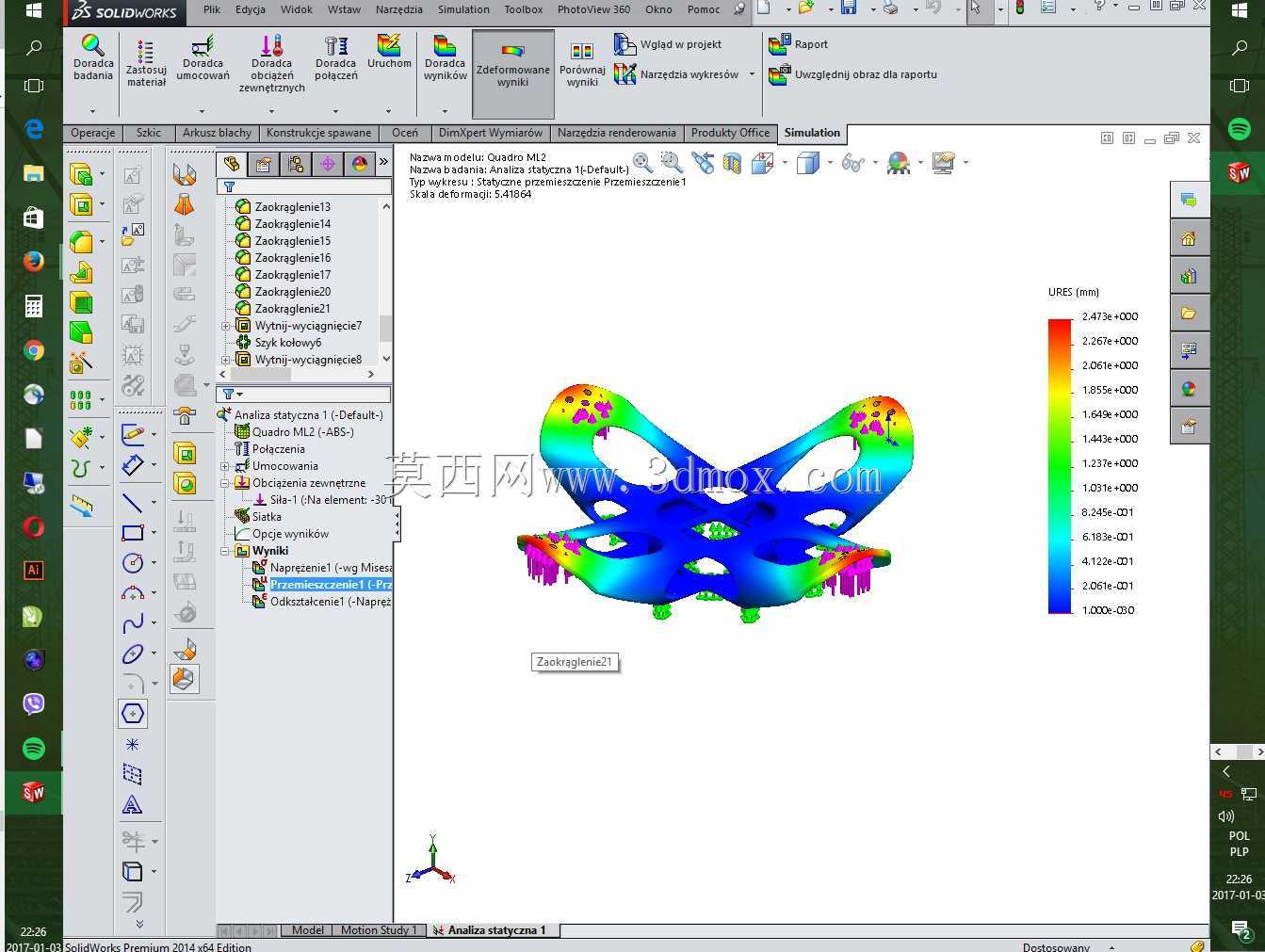Click Wgląd w projekt

[x=668, y=44]
